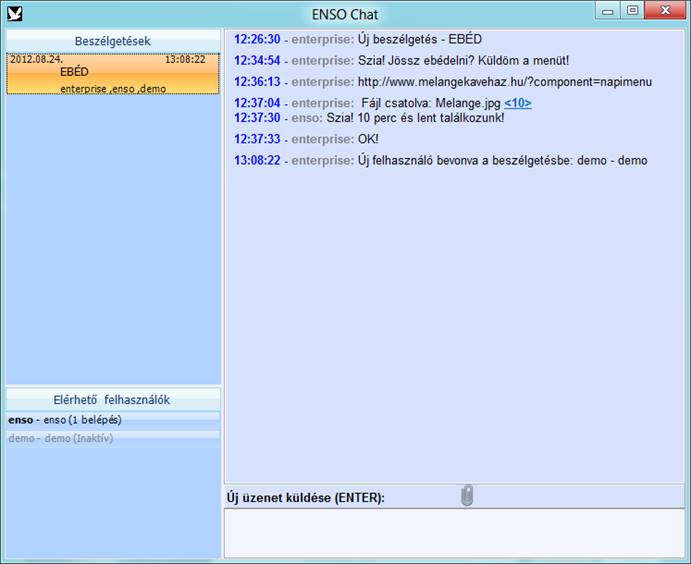Select user enso (1 belépés)
Screen dimensions: 691x564
pyautogui.click(x=113, y=420)
